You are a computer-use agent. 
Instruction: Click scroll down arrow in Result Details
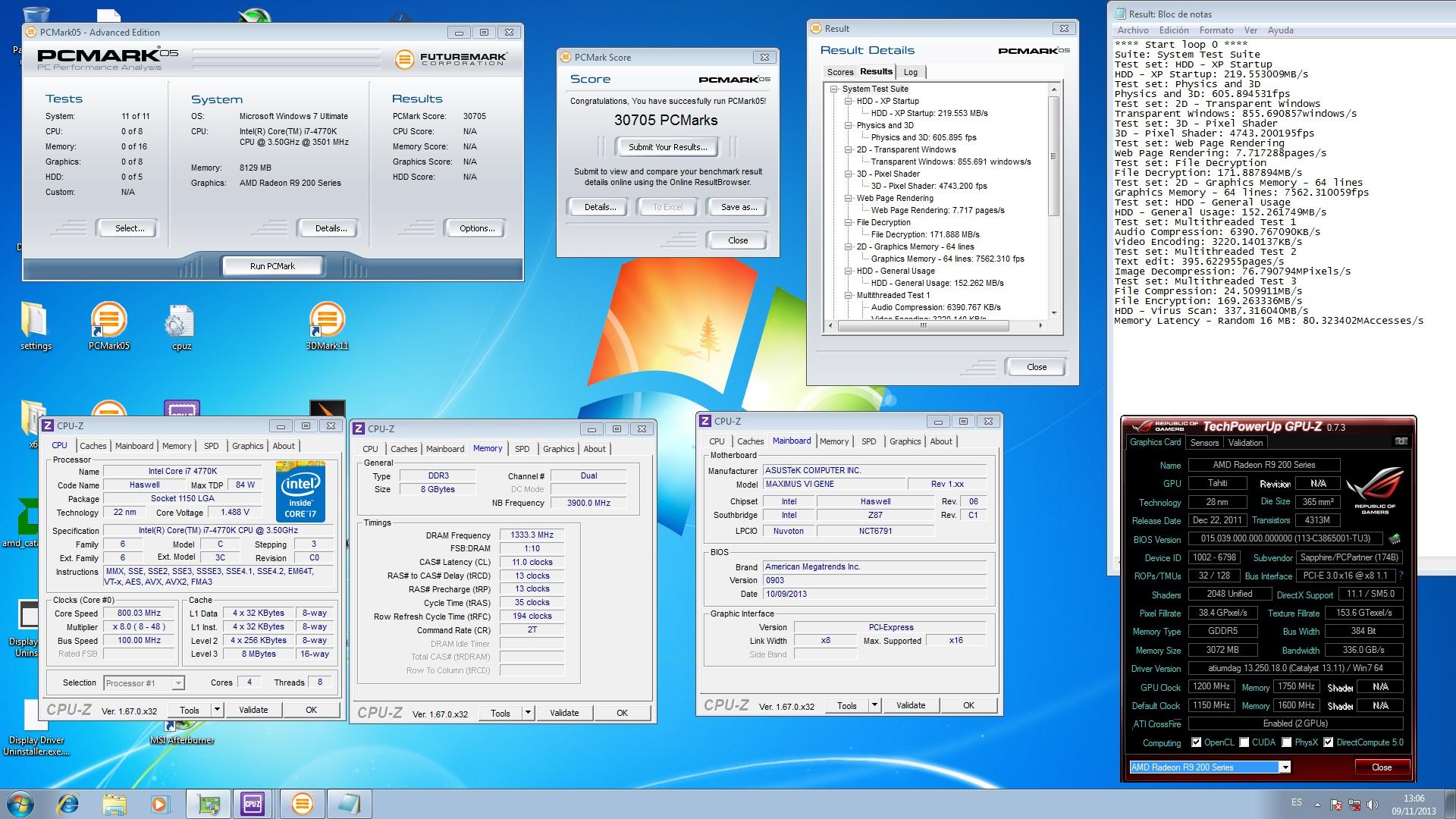pos(1053,312)
